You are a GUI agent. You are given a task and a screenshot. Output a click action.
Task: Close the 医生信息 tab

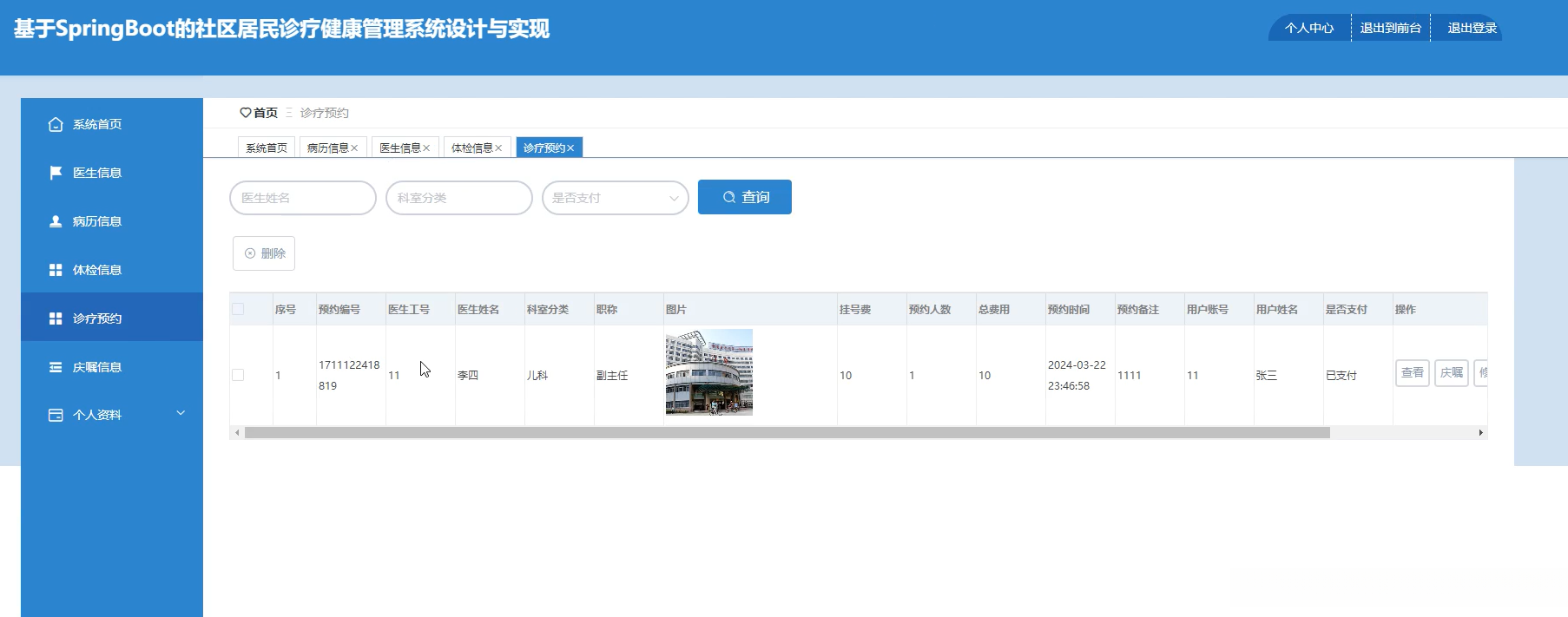click(426, 148)
